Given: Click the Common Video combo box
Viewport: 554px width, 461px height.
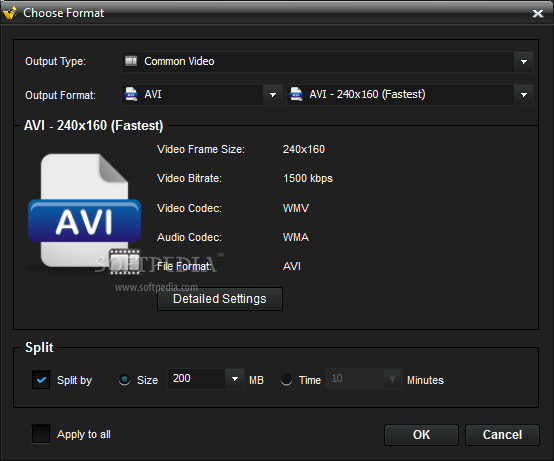Looking at the screenshot, I should pos(327,62).
